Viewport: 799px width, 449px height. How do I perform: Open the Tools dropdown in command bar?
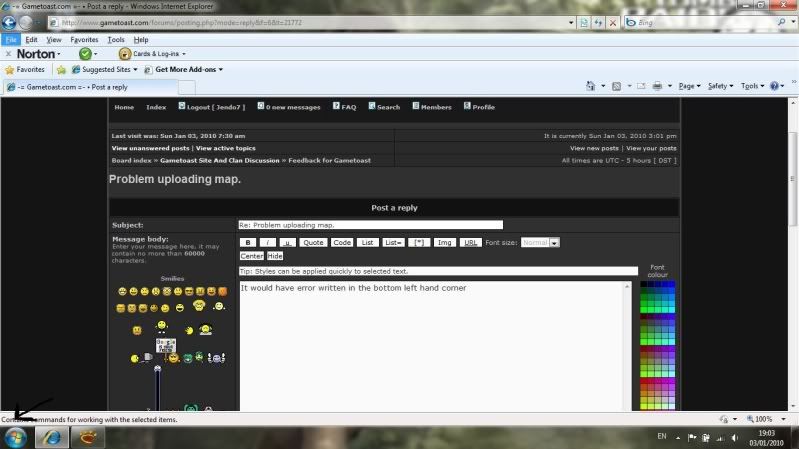click(x=752, y=86)
